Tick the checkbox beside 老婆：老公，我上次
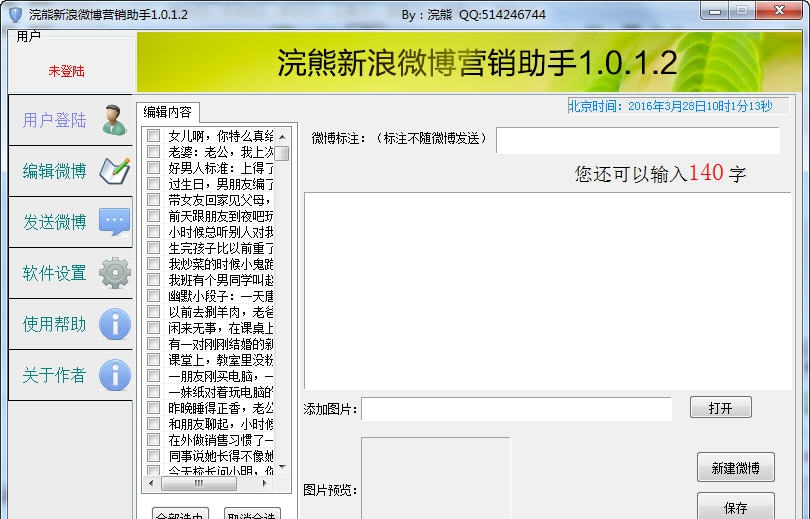810x519 pixels. coord(153,151)
